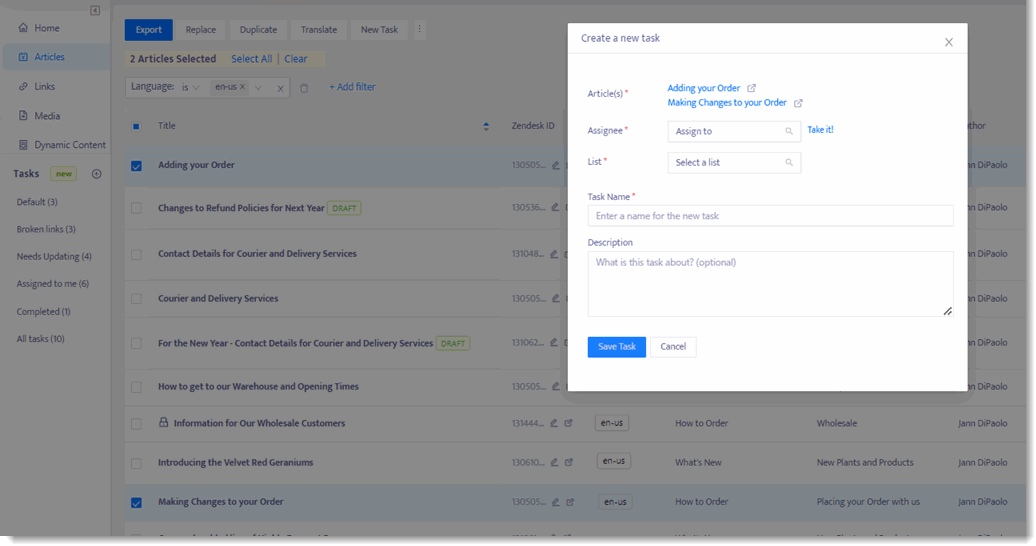Clear the Language filter with X
This screenshot has height=546, width=1036.
(280, 89)
